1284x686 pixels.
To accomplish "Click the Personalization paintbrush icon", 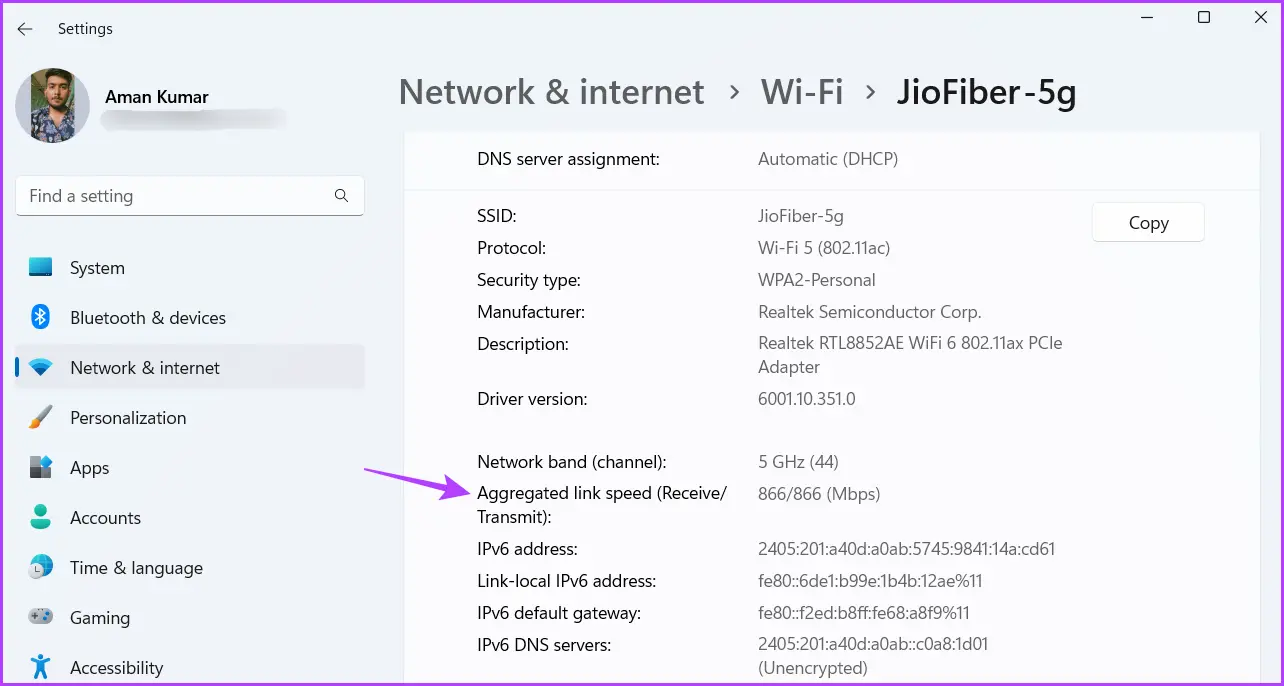I will pos(40,418).
